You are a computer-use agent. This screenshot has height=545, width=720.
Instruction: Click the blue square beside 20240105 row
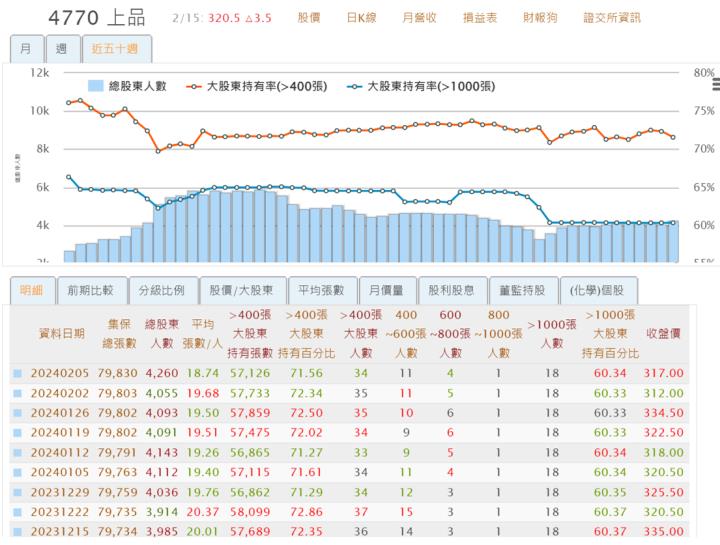(x=17, y=472)
